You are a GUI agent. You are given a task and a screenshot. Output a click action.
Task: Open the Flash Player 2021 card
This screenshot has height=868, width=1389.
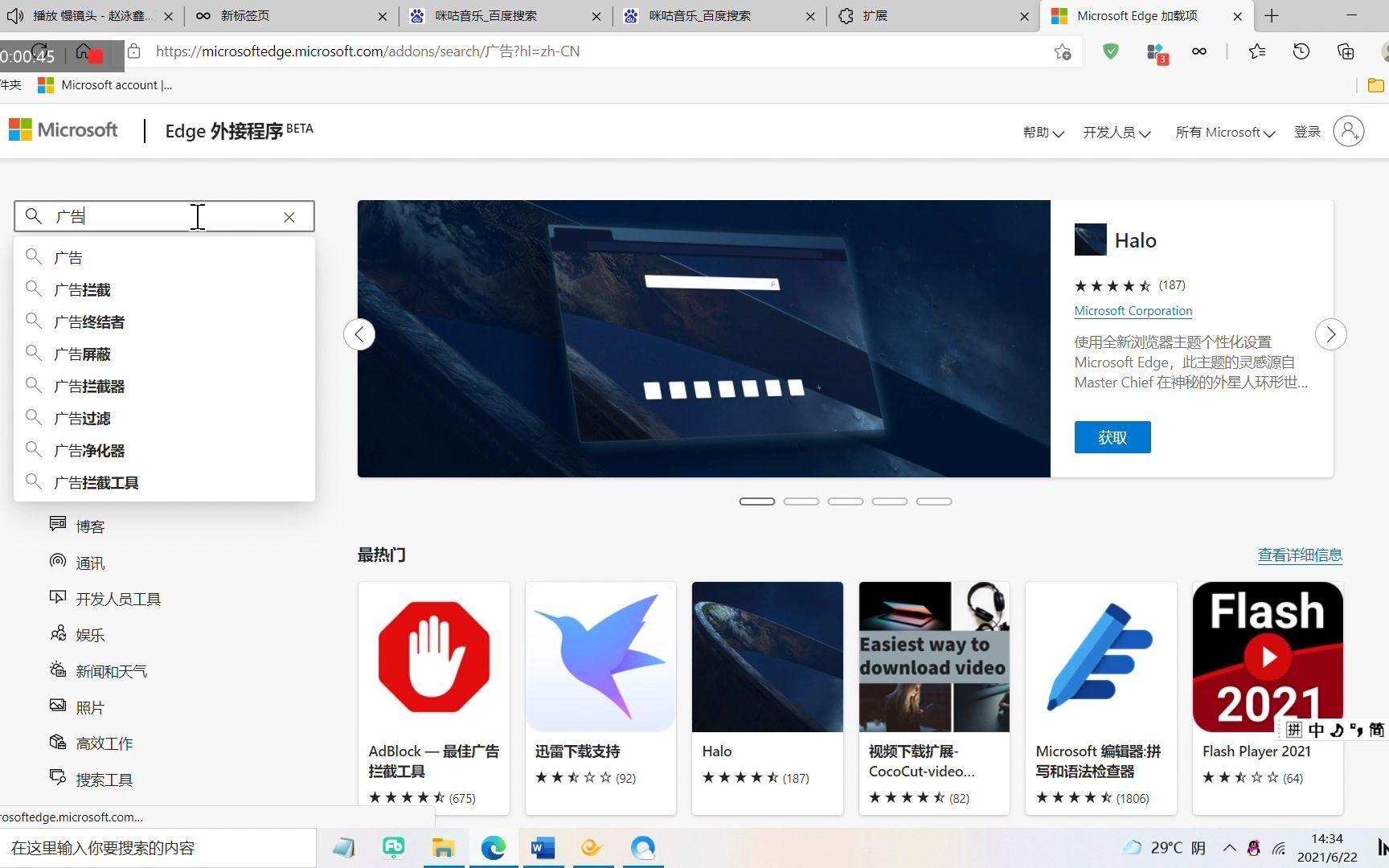tap(1268, 698)
